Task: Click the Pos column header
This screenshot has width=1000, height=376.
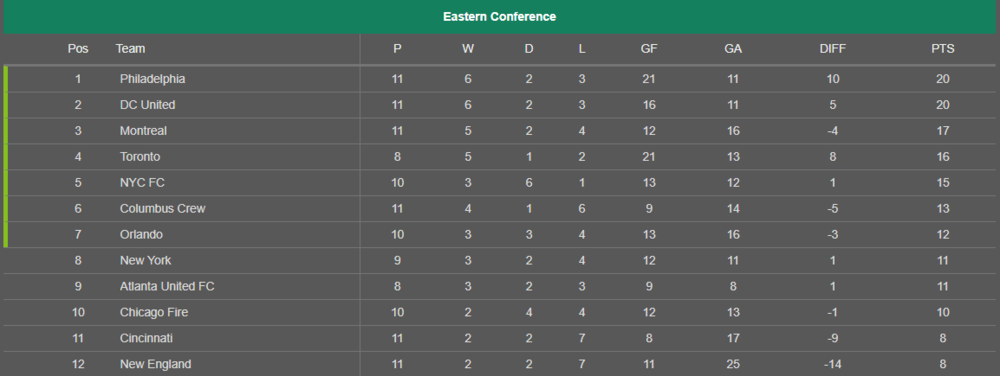Action: 78,48
